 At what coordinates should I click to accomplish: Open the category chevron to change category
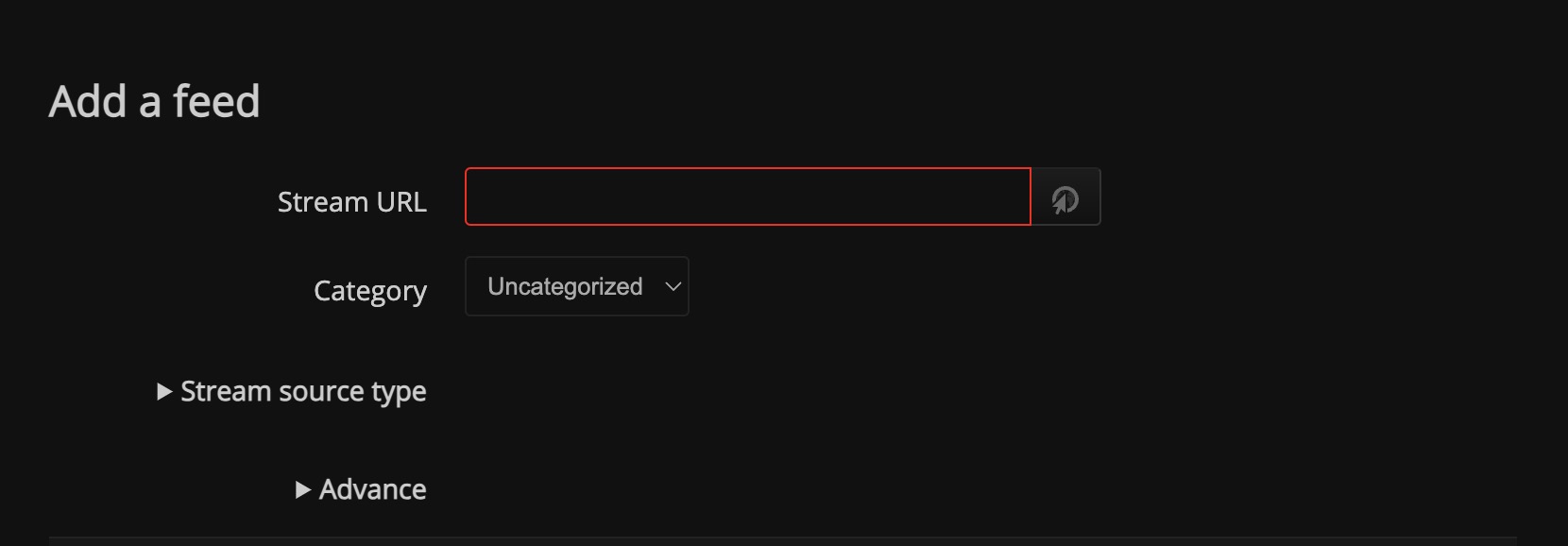pos(672,286)
